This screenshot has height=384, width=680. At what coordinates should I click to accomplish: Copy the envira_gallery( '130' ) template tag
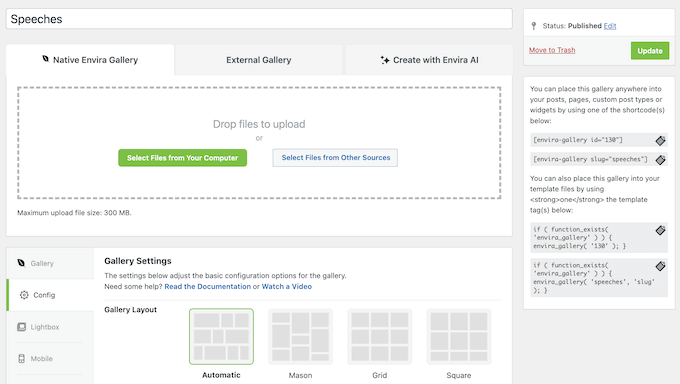[660, 230]
